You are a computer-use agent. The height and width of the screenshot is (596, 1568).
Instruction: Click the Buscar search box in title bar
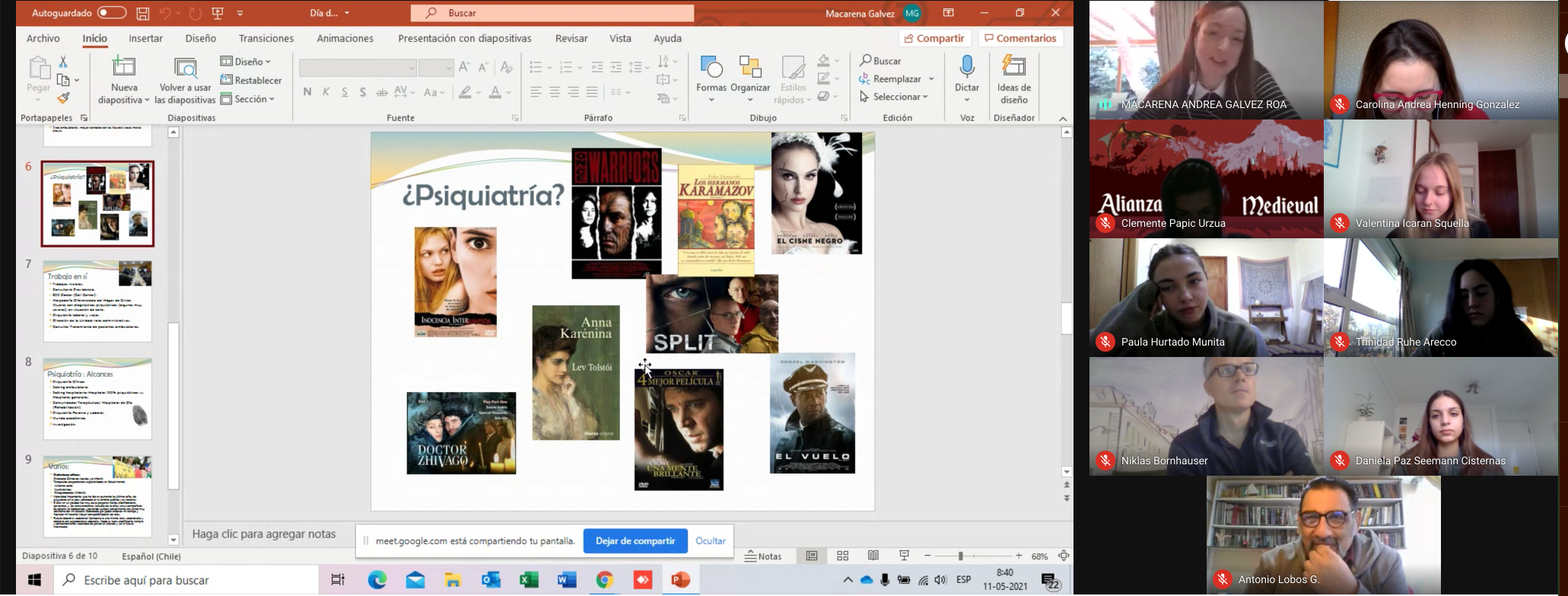552,13
